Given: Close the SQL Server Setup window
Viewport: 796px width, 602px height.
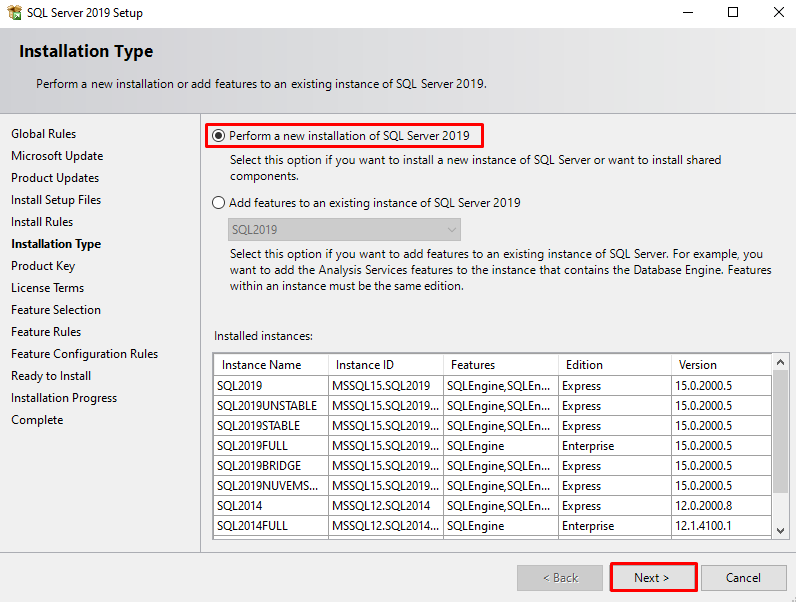Looking at the screenshot, I should point(779,12).
